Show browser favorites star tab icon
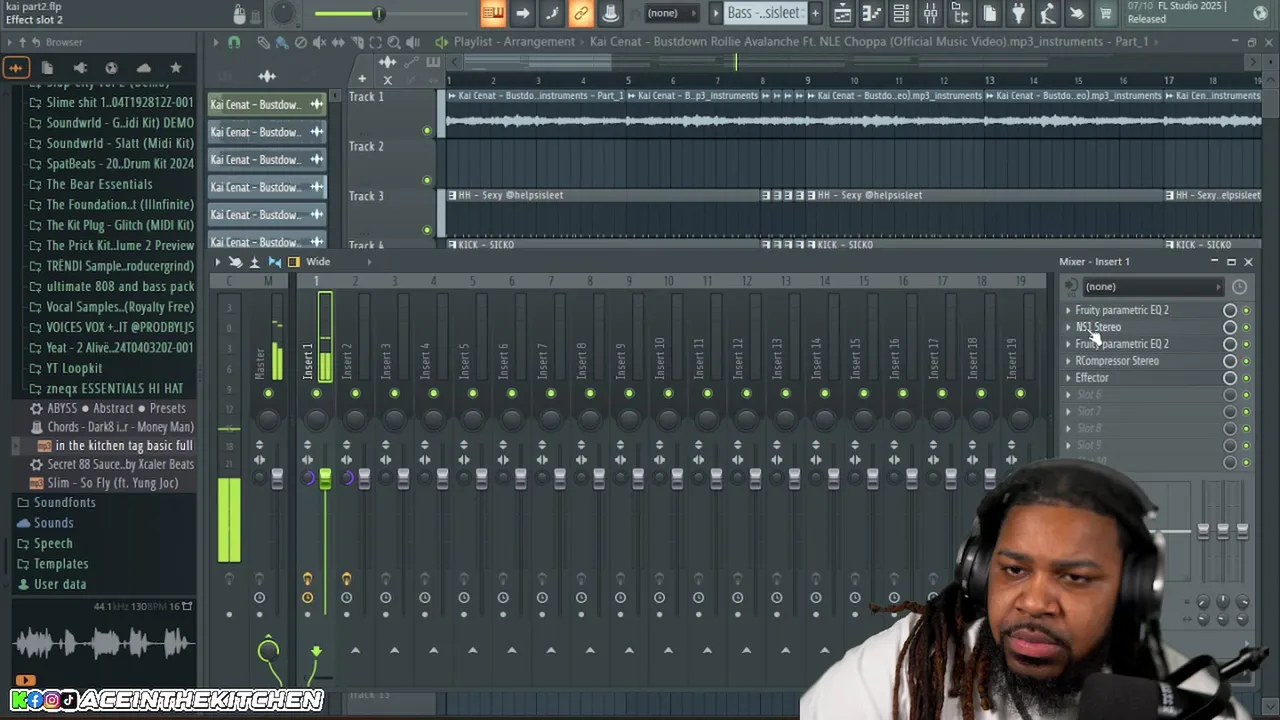This screenshot has width=1280, height=720. (176, 68)
